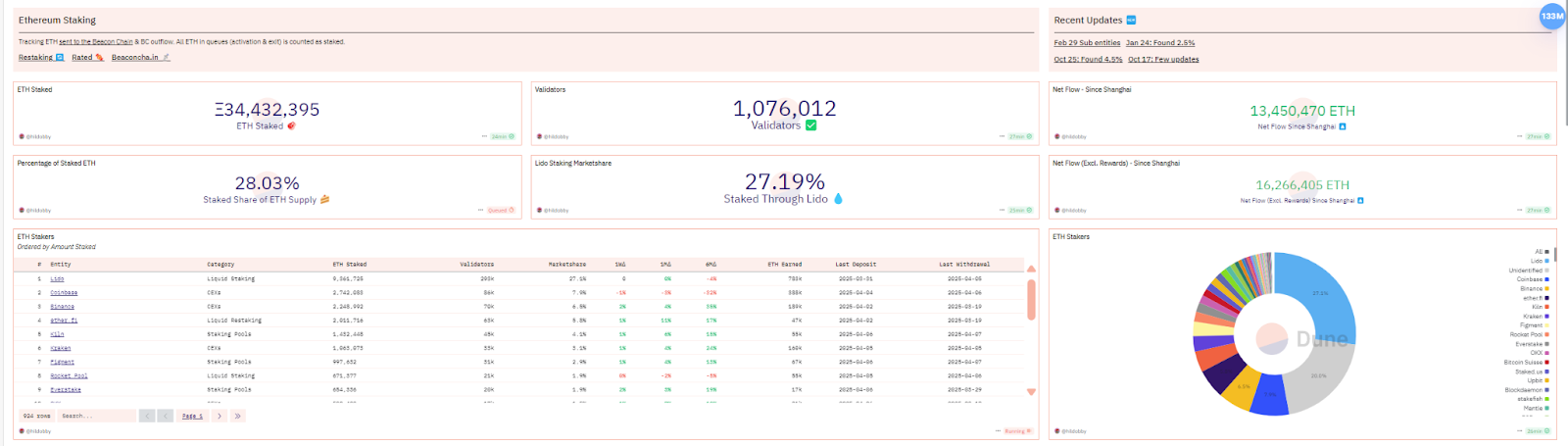The width and height of the screenshot is (1568, 446).
Task: Open the three-dot menu on Validators card
Action: (1002, 137)
